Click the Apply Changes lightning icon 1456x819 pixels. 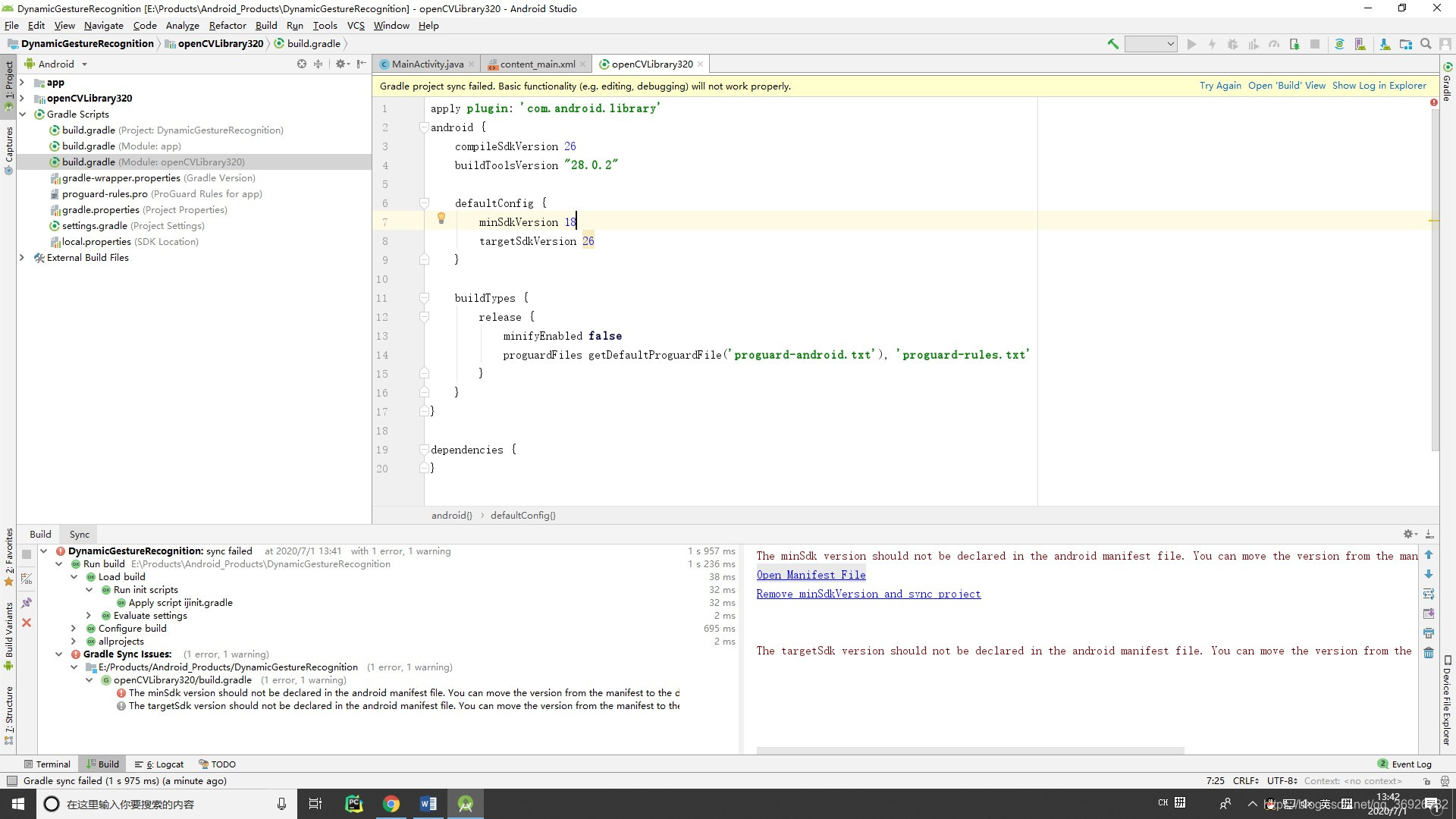tap(1212, 44)
